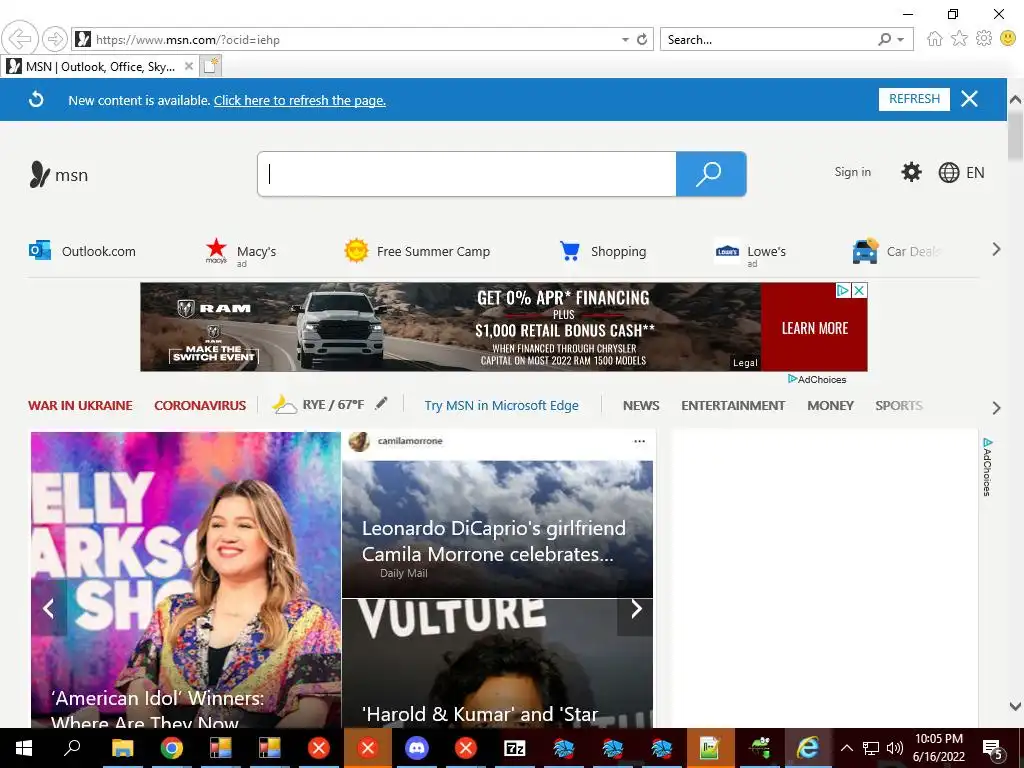
Task: Open Discord from taskbar
Action: pos(417,748)
